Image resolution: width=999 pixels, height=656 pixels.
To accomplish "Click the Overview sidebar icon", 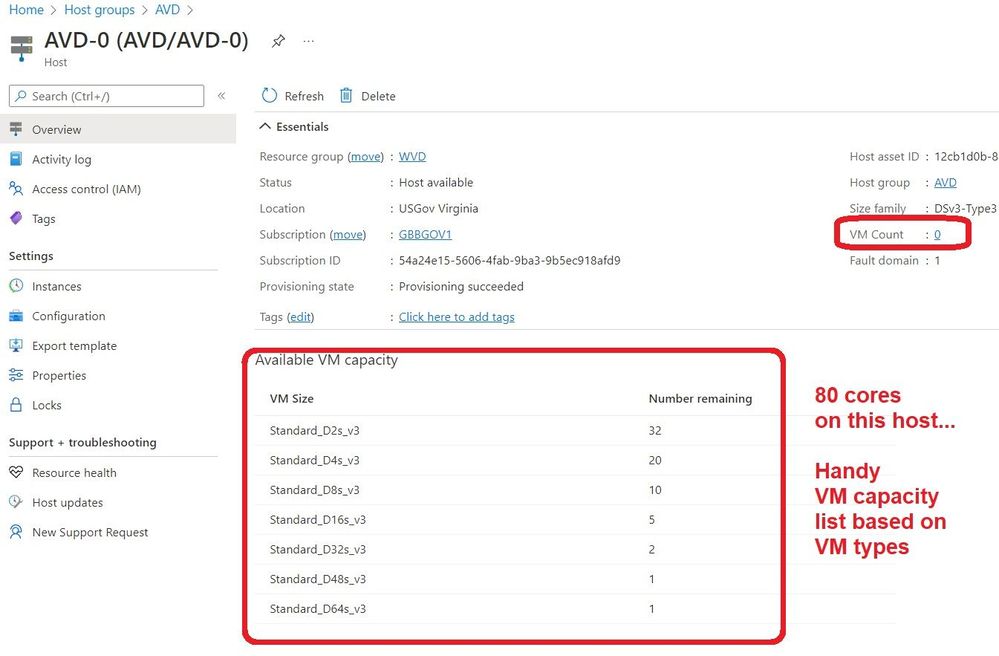I will (x=16, y=129).
